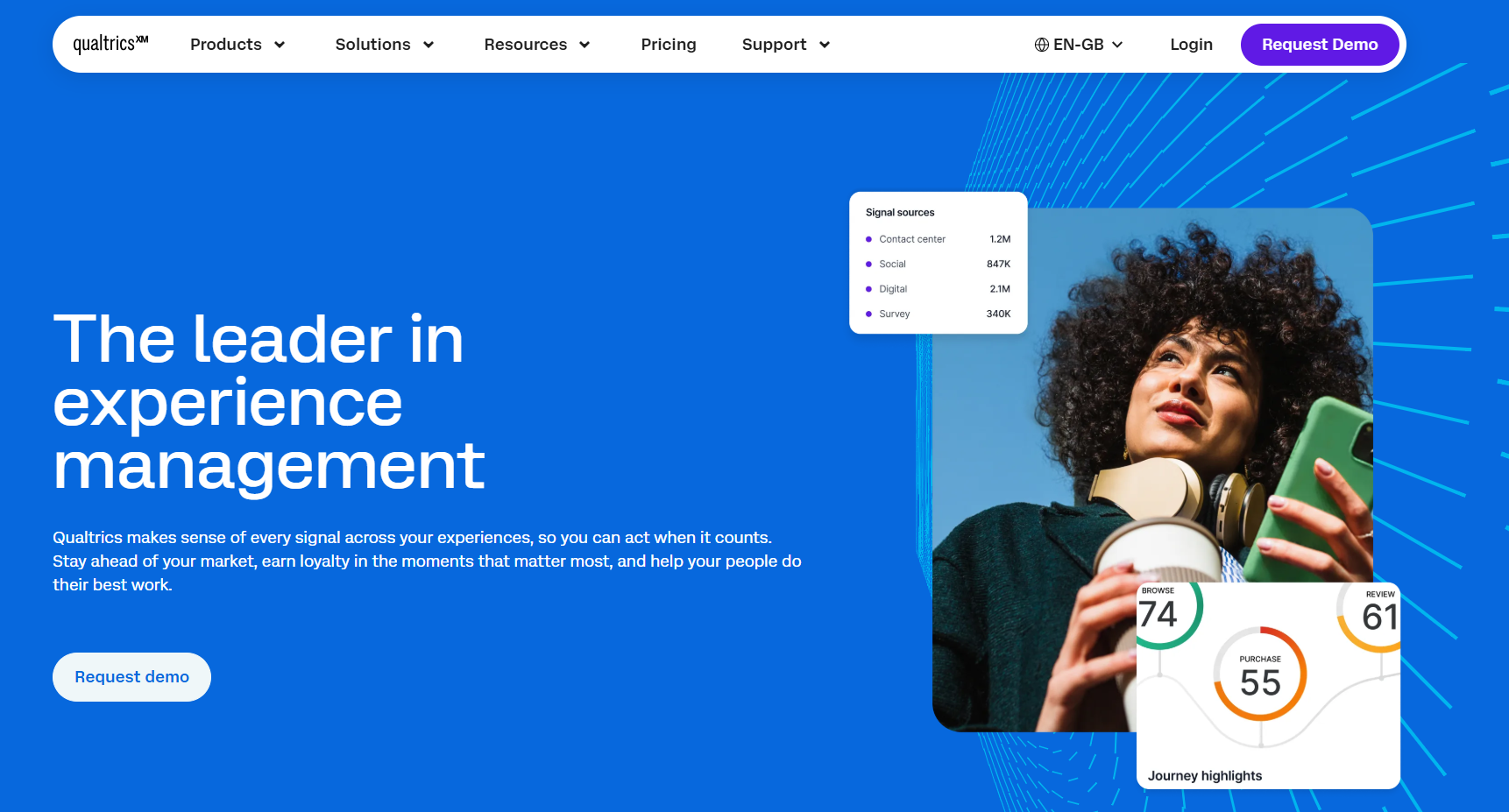
Task: Click the purple Request Demo button
Action: [1320, 45]
